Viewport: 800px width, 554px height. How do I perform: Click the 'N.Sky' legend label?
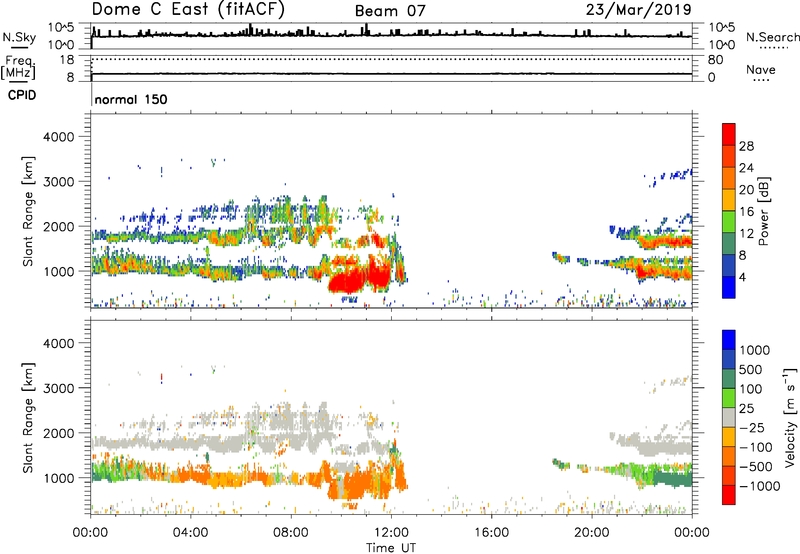point(19,37)
